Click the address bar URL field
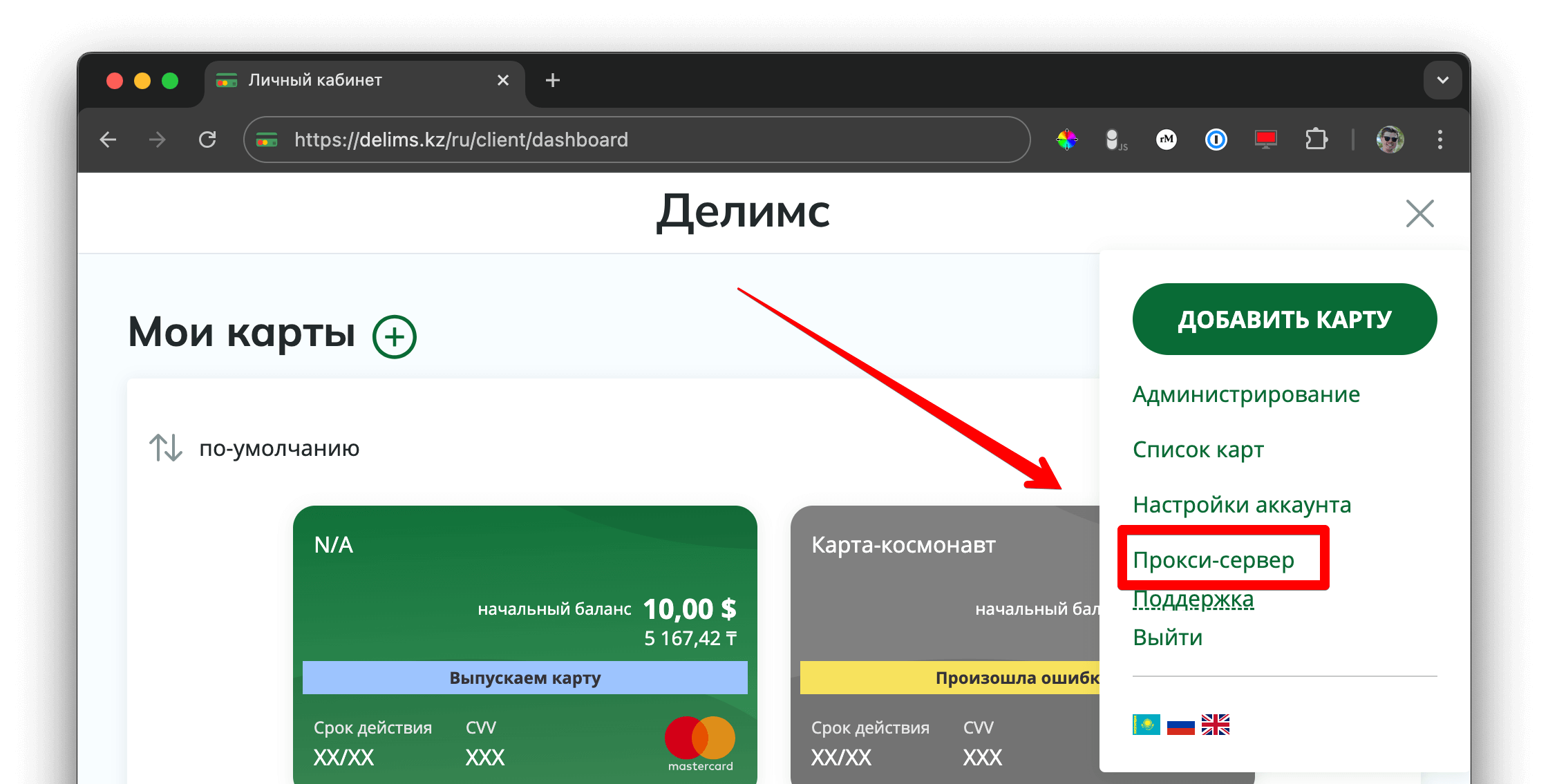 point(637,140)
